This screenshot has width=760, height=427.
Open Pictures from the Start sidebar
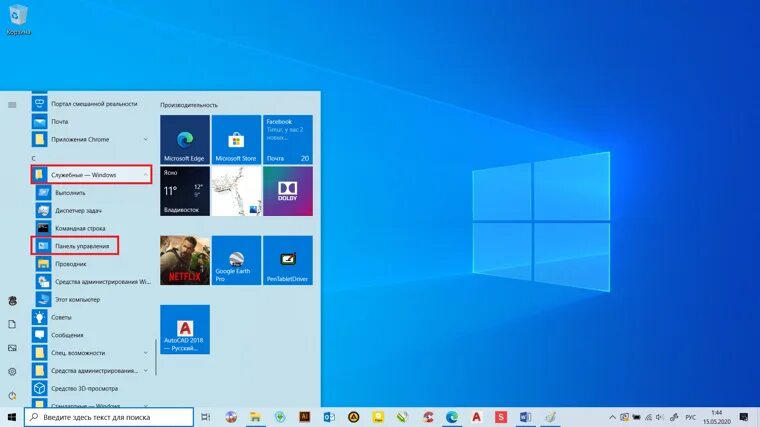point(12,348)
